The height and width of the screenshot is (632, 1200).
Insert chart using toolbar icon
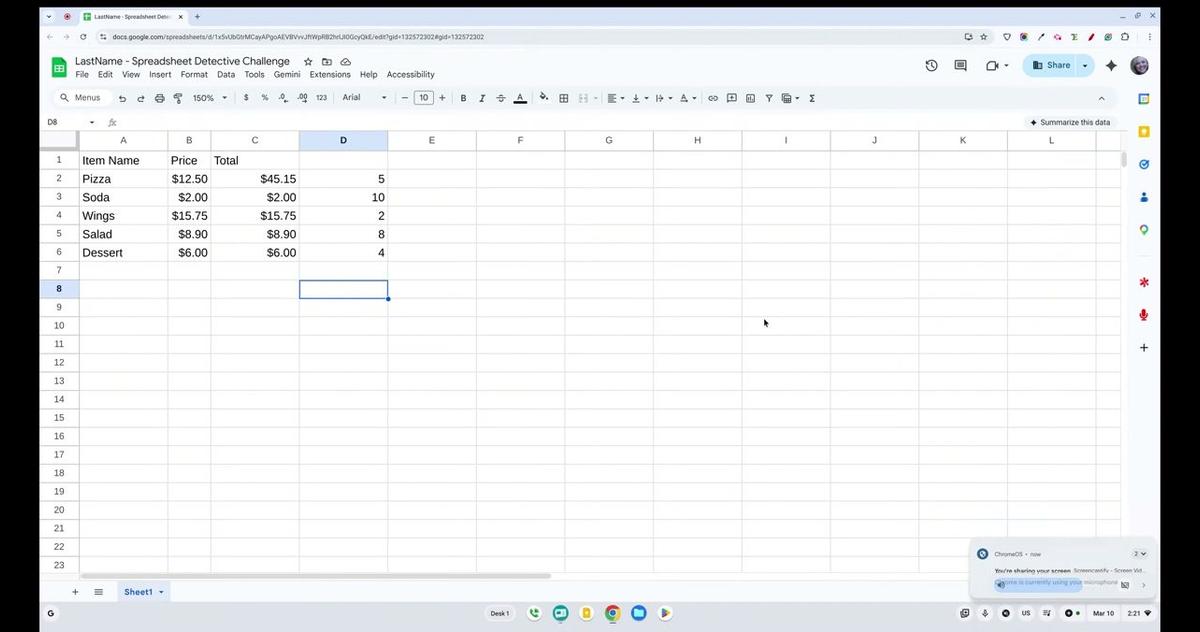click(x=750, y=98)
